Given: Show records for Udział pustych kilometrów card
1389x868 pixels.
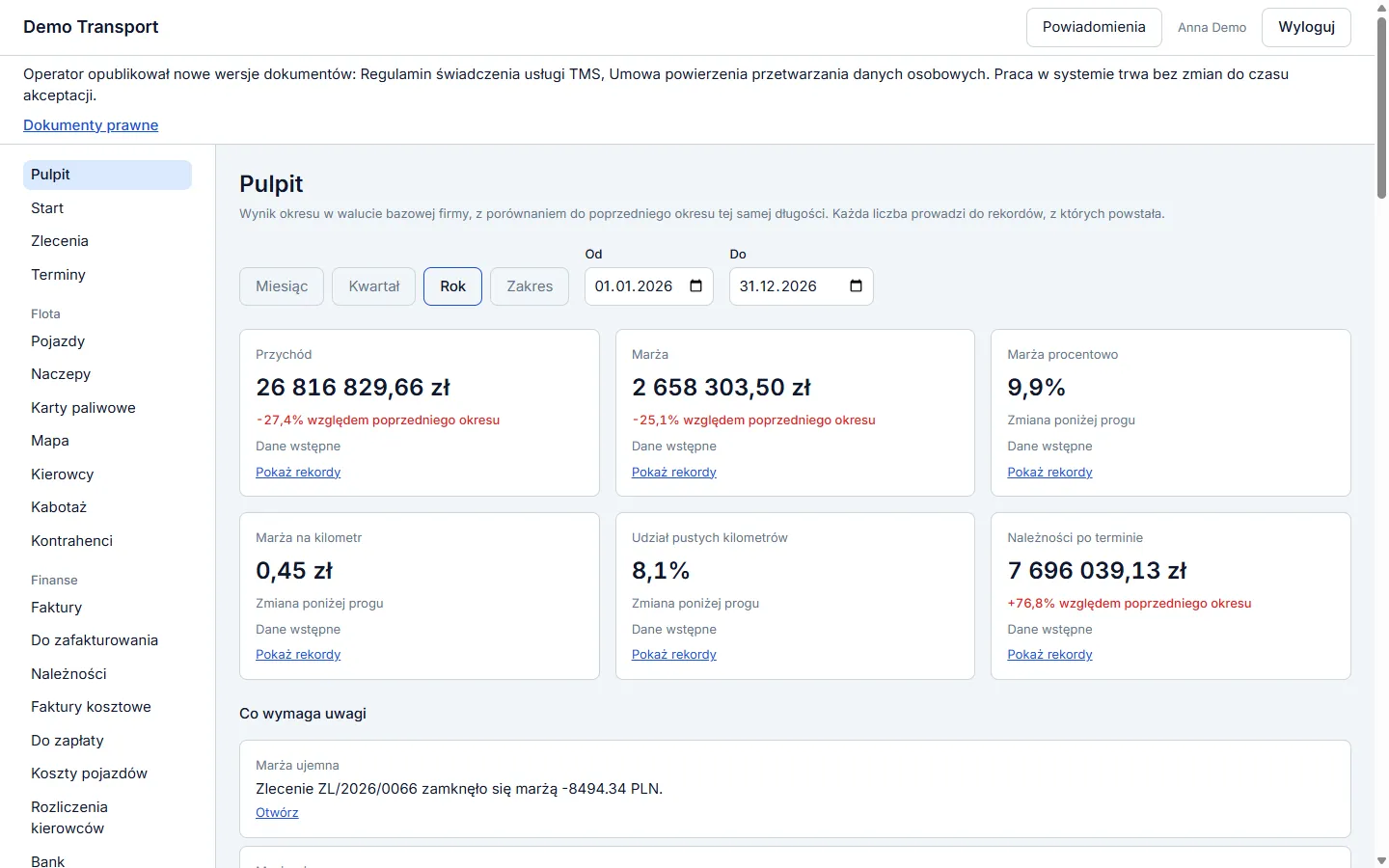Looking at the screenshot, I should coord(674,655).
